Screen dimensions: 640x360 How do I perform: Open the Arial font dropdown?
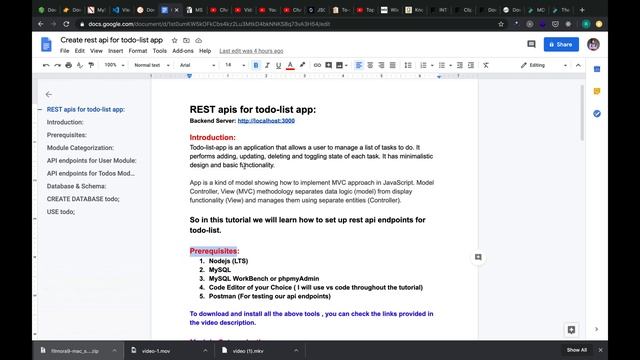coord(197,65)
